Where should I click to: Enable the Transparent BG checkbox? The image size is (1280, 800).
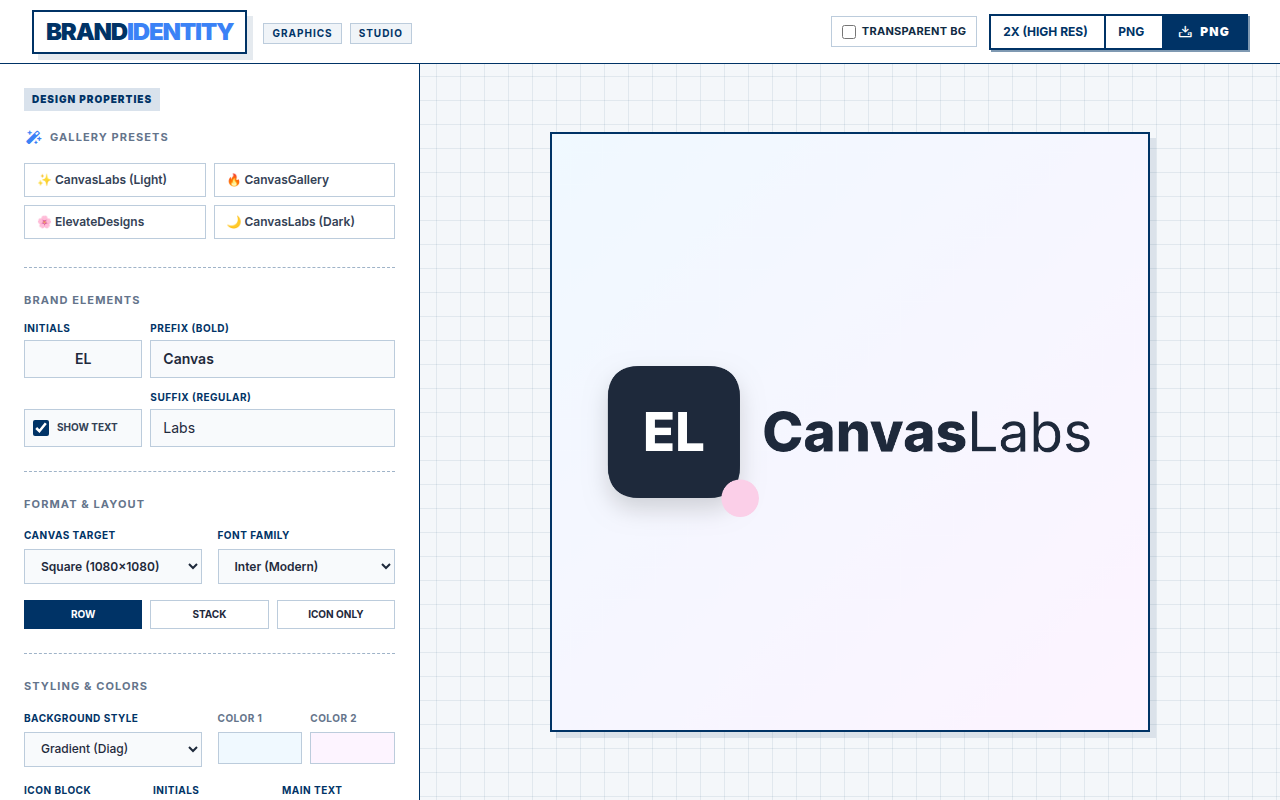pyautogui.click(x=849, y=32)
